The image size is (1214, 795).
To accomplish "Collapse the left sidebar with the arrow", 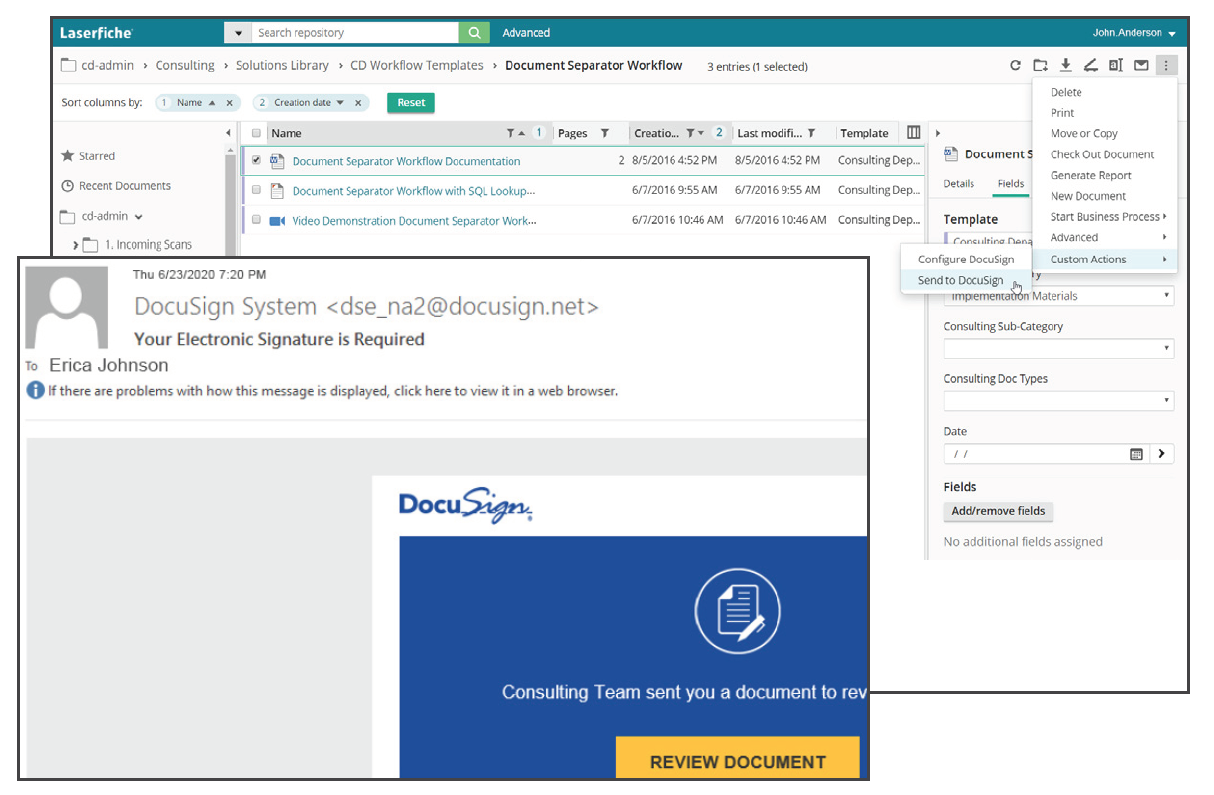I will (x=228, y=133).
